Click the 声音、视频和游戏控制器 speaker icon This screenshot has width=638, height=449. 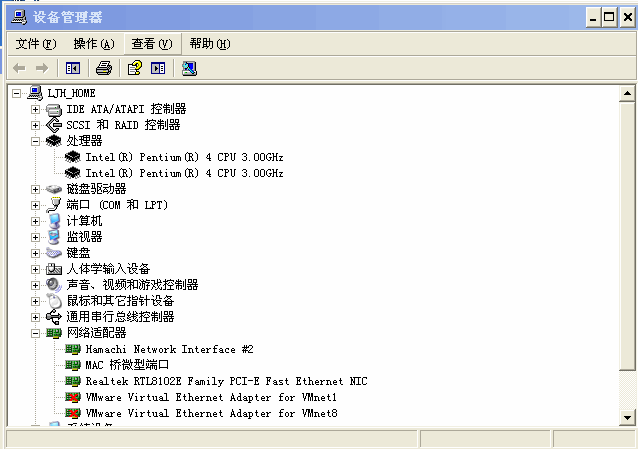click(x=54, y=285)
